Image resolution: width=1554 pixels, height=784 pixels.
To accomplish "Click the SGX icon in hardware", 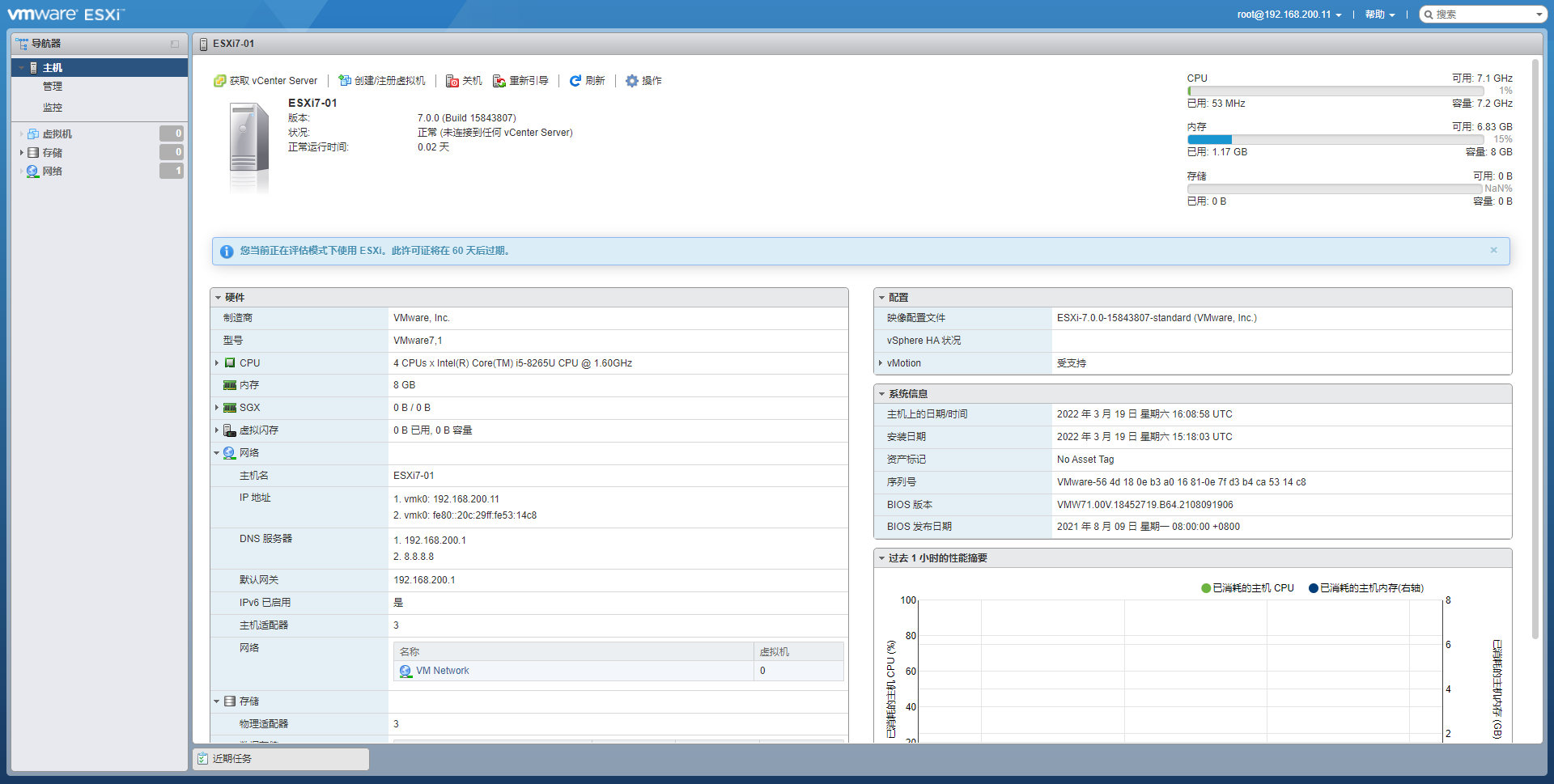I will coord(230,408).
